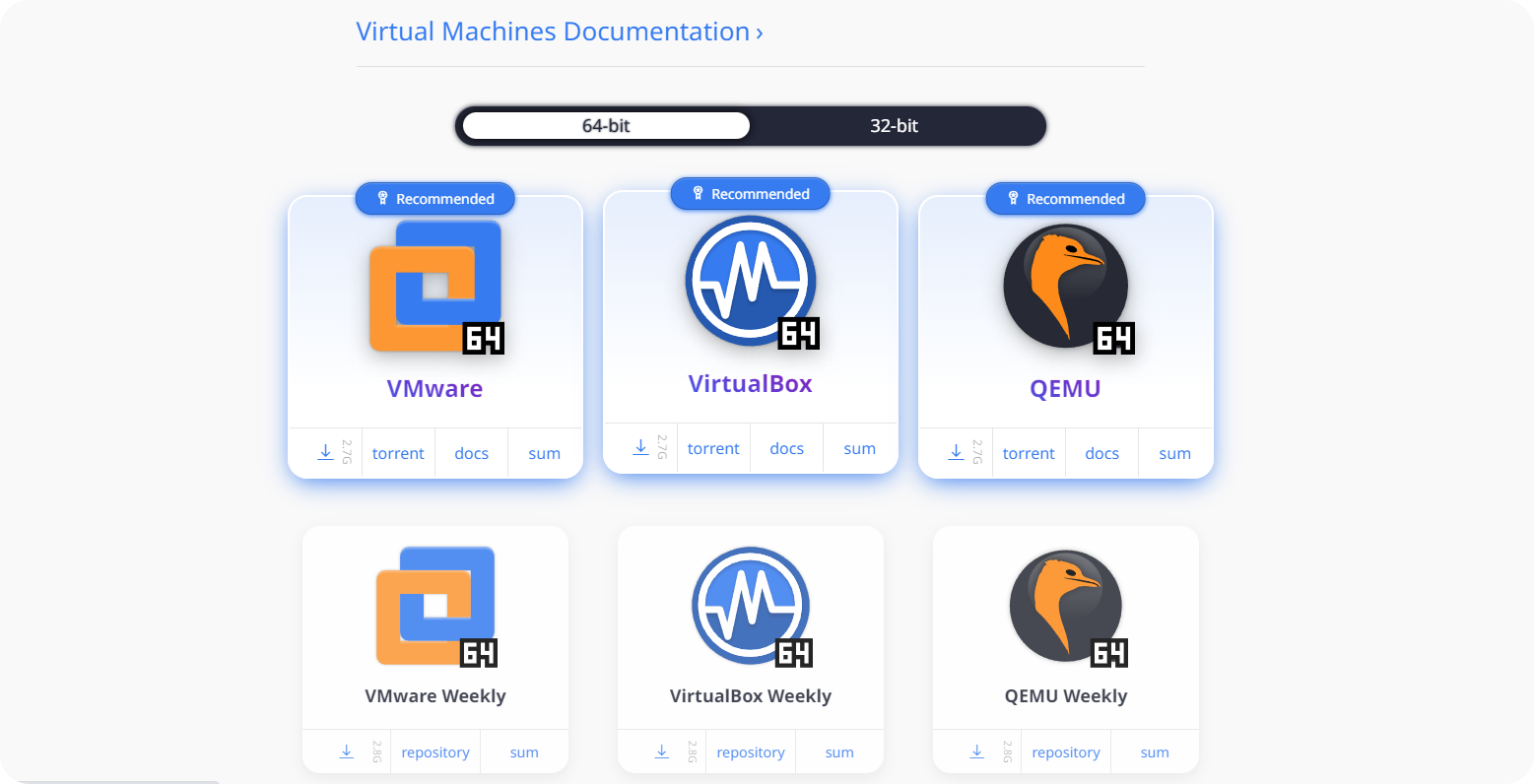This screenshot has width=1534, height=784.
Task: Open torrent link for VirtualBox
Action: coord(713,449)
